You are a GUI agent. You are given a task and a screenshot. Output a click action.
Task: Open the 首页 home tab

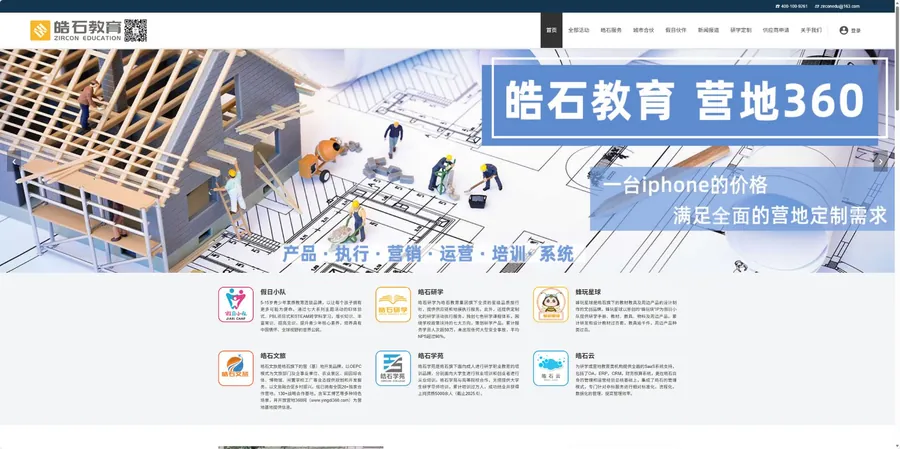(x=552, y=30)
